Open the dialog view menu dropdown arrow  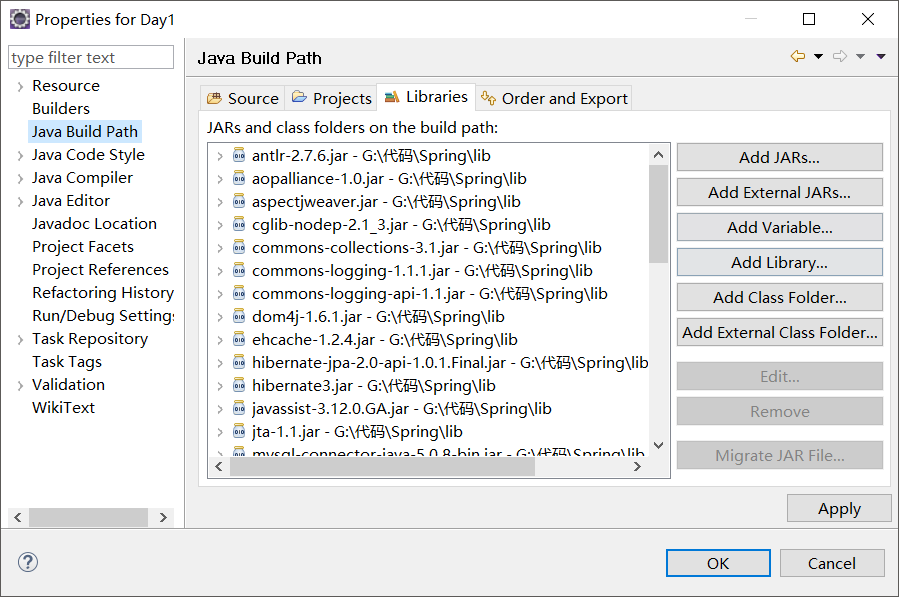pos(881,57)
